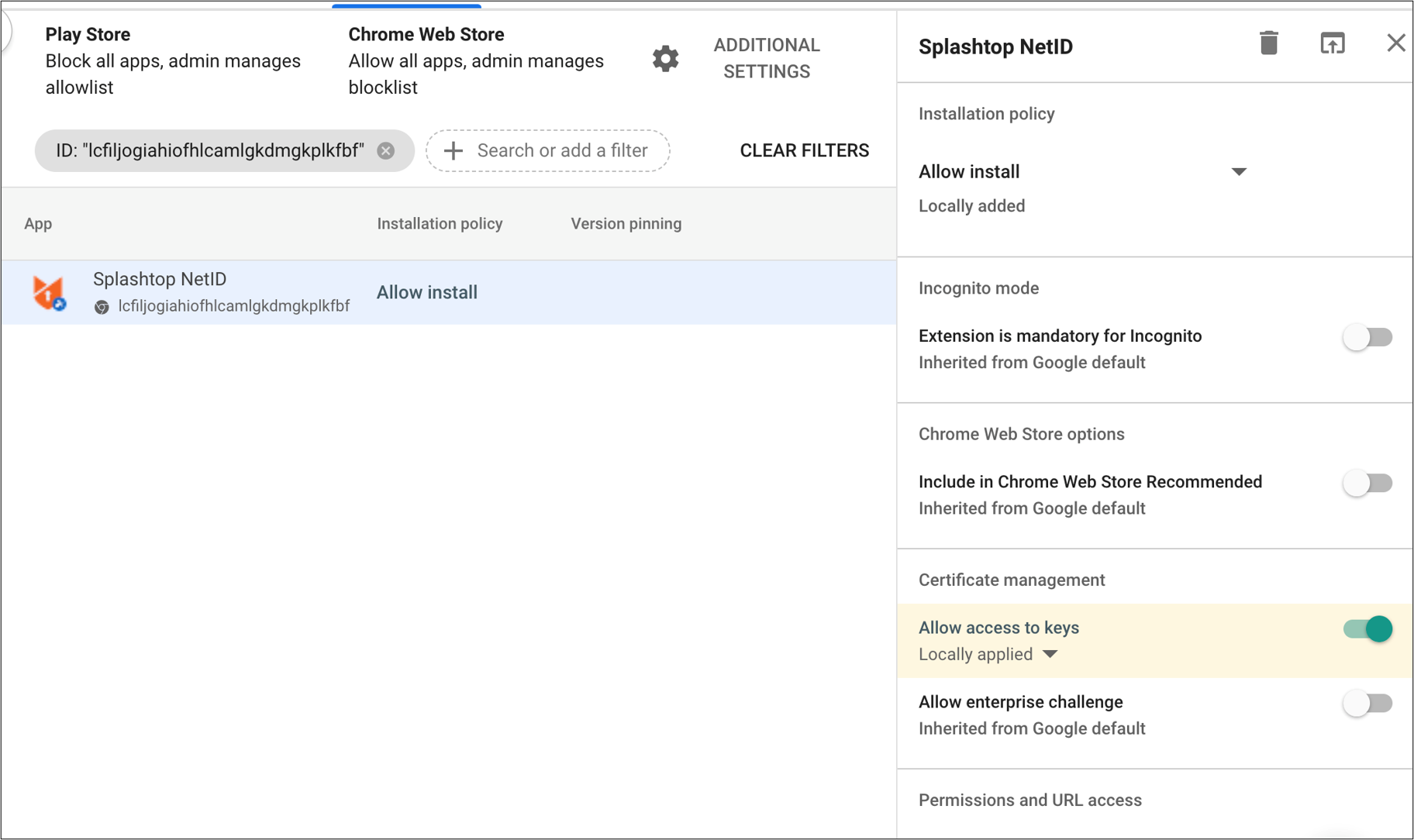Click the Splashtop NetID app icon
1414x840 pixels.
click(x=49, y=293)
